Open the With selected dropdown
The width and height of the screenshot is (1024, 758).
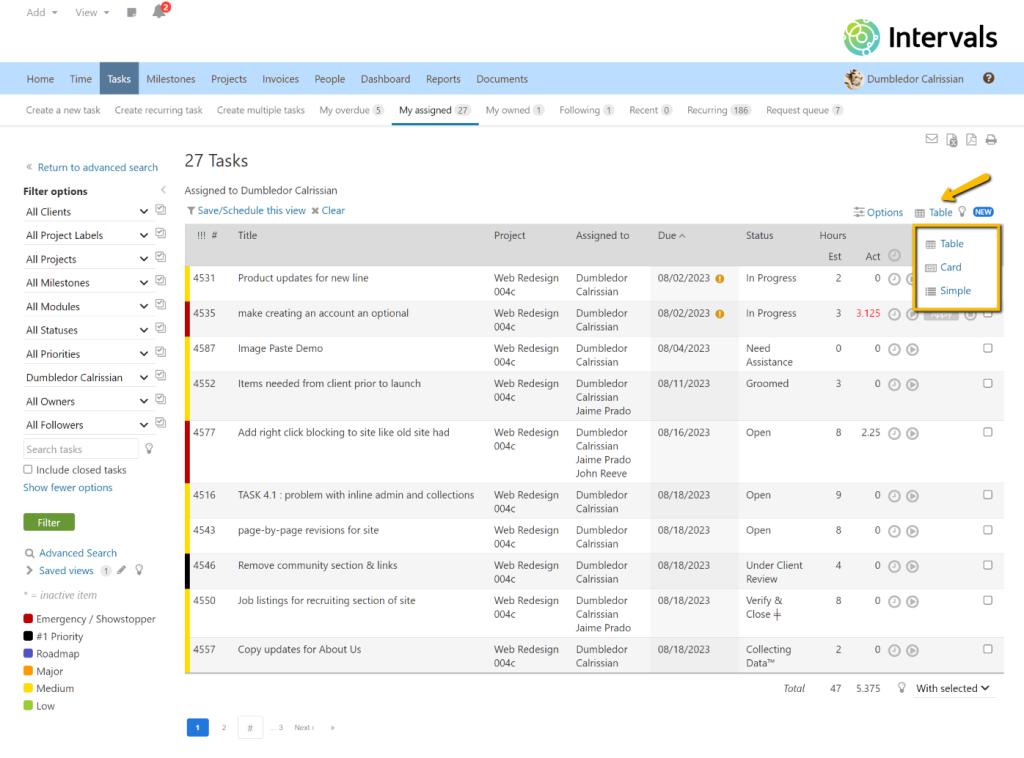(949, 688)
